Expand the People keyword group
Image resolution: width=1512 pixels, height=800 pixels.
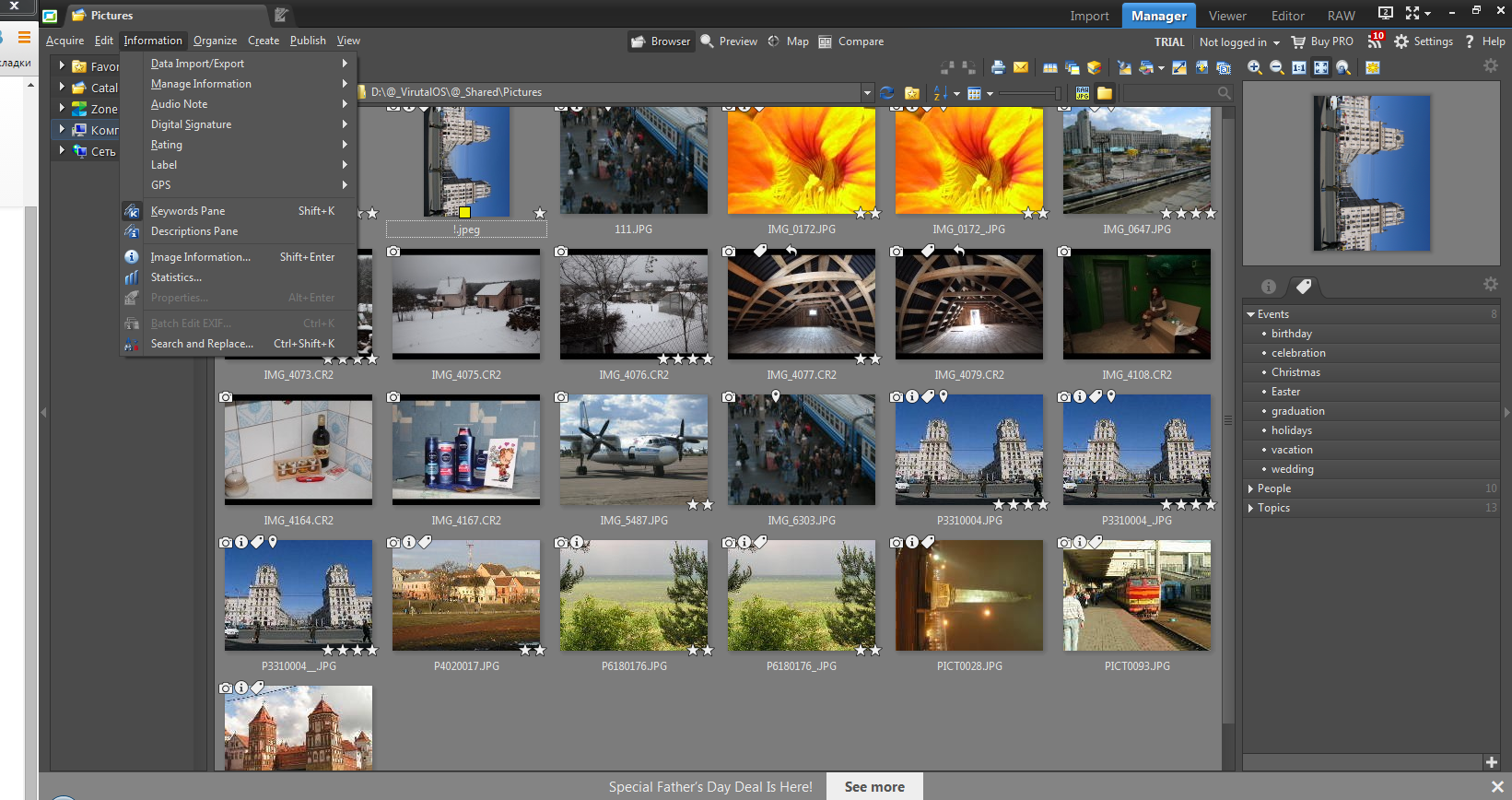point(1251,488)
